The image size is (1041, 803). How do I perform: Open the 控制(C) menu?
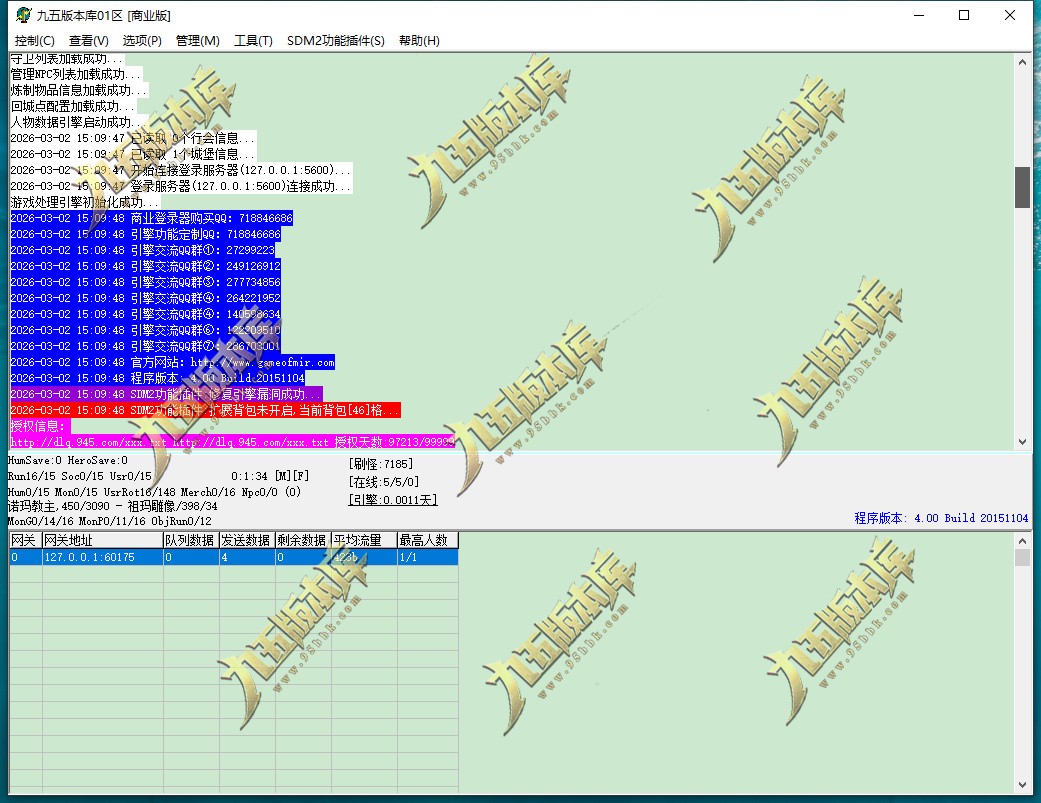pyautogui.click(x=35, y=40)
